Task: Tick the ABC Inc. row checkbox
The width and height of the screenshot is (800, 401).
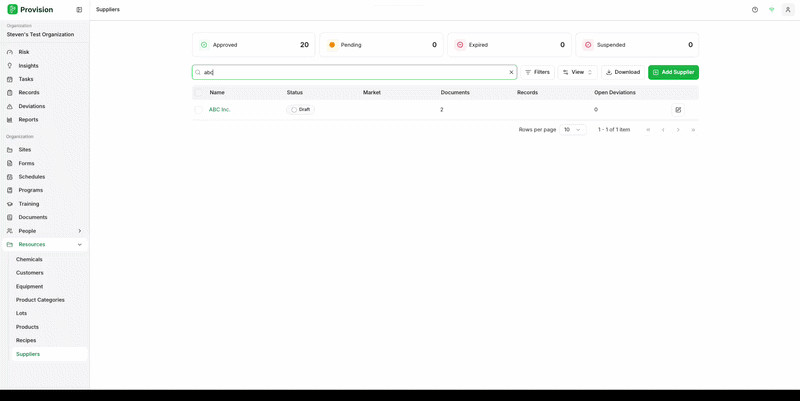Action: click(198, 110)
